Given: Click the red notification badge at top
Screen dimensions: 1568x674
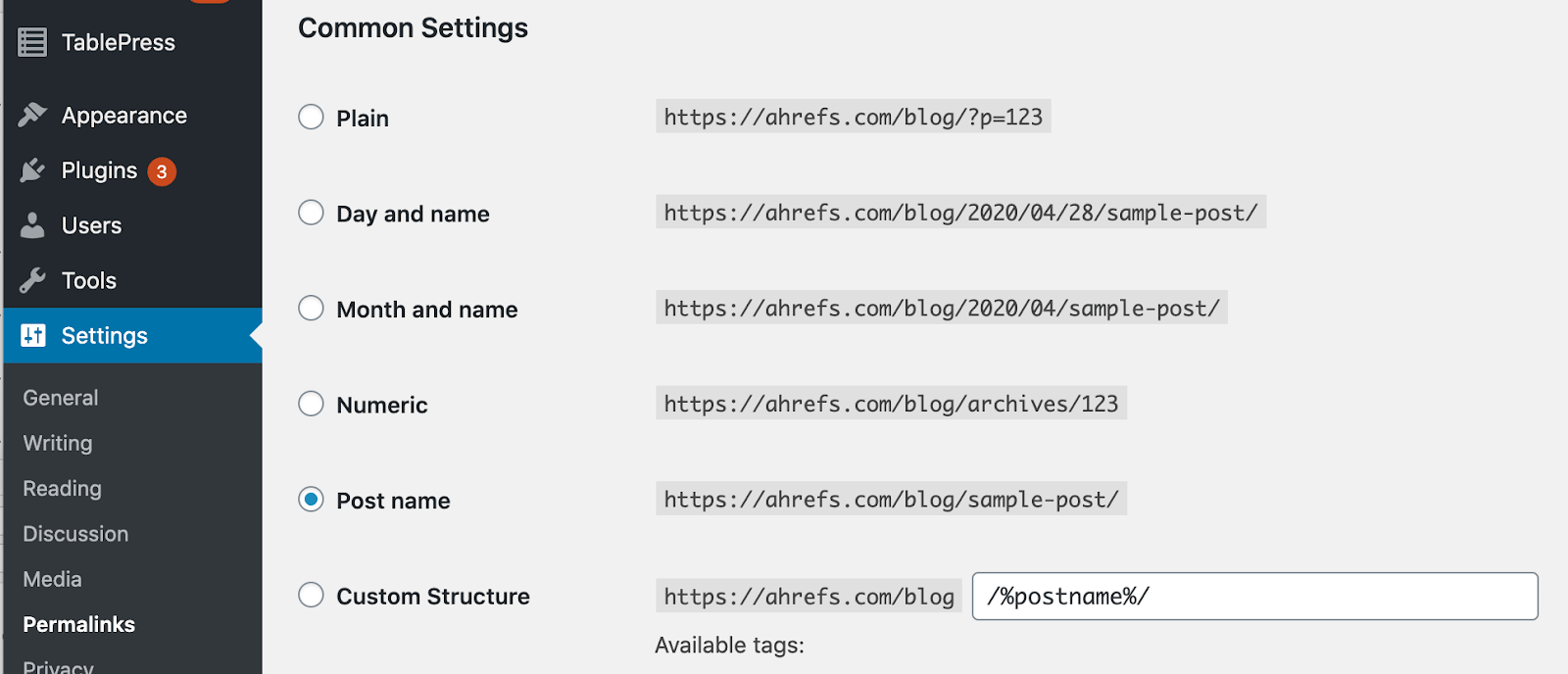Looking at the screenshot, I should point(207,3).
